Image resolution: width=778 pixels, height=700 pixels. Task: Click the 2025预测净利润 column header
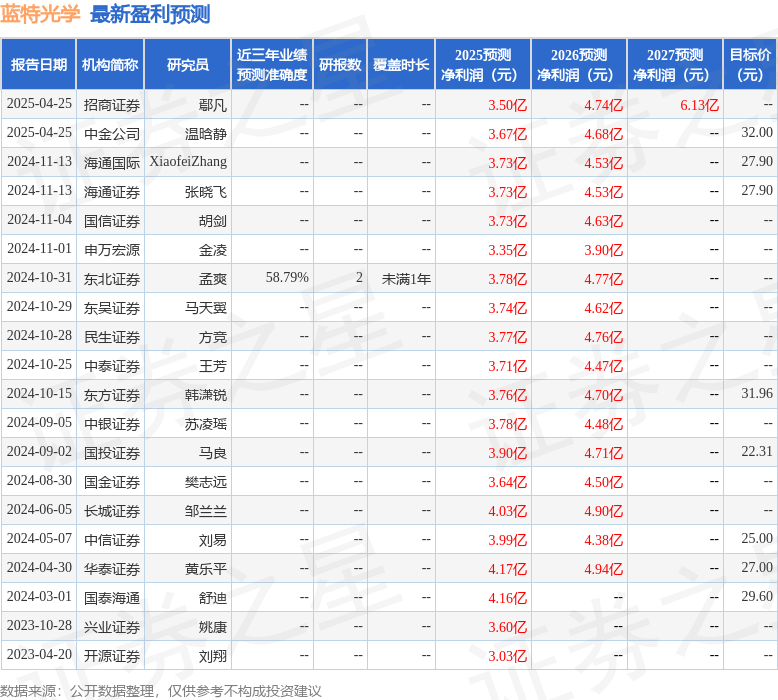[x=483, y=64]
